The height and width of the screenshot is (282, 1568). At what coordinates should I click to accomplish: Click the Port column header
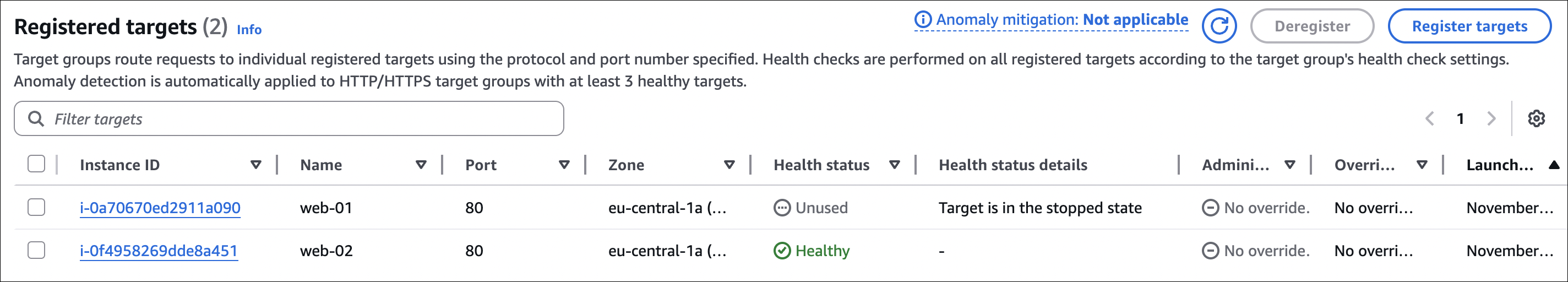pos(481,165)
